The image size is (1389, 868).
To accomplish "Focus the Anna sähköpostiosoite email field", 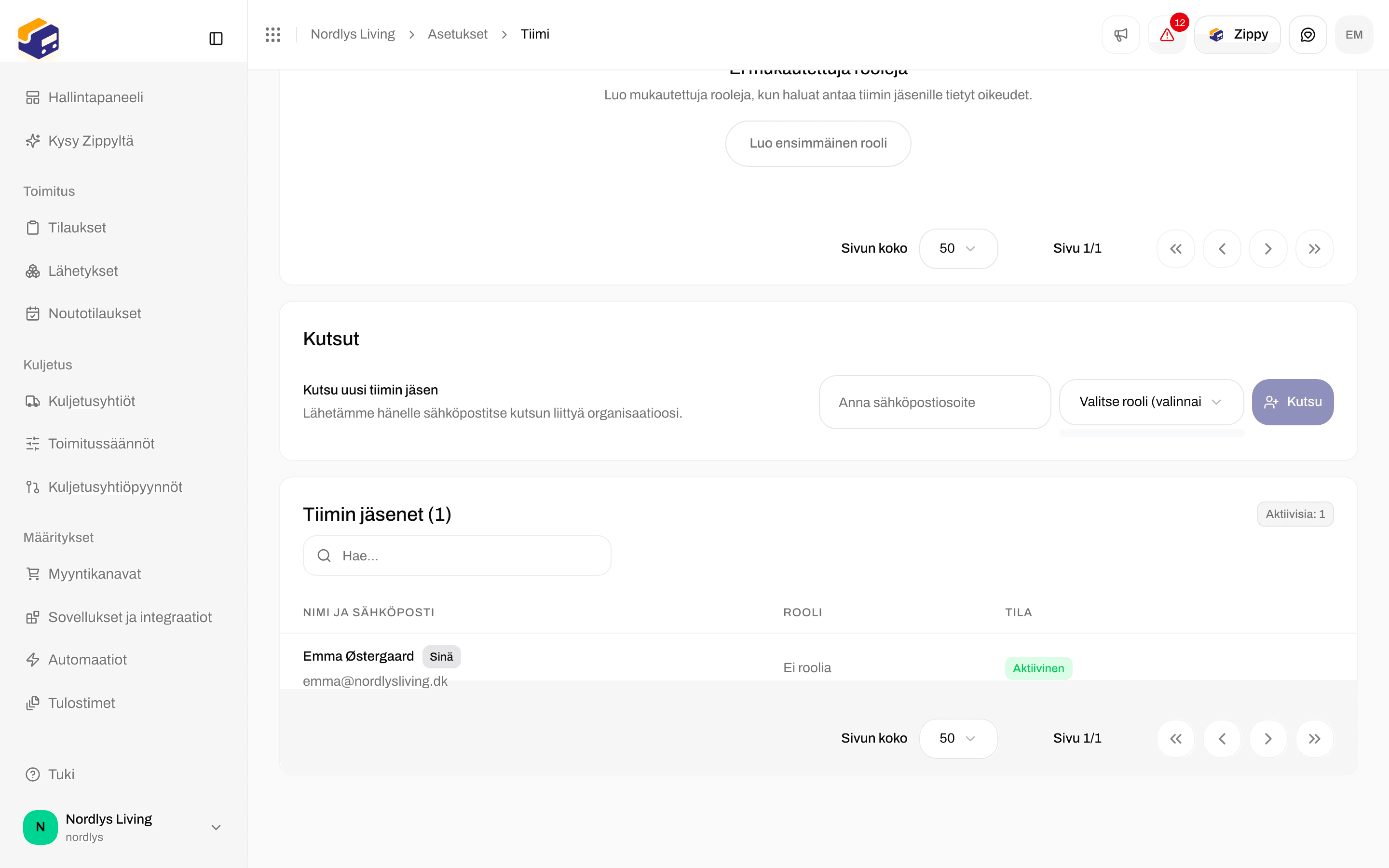I will [x=934, y=402].
